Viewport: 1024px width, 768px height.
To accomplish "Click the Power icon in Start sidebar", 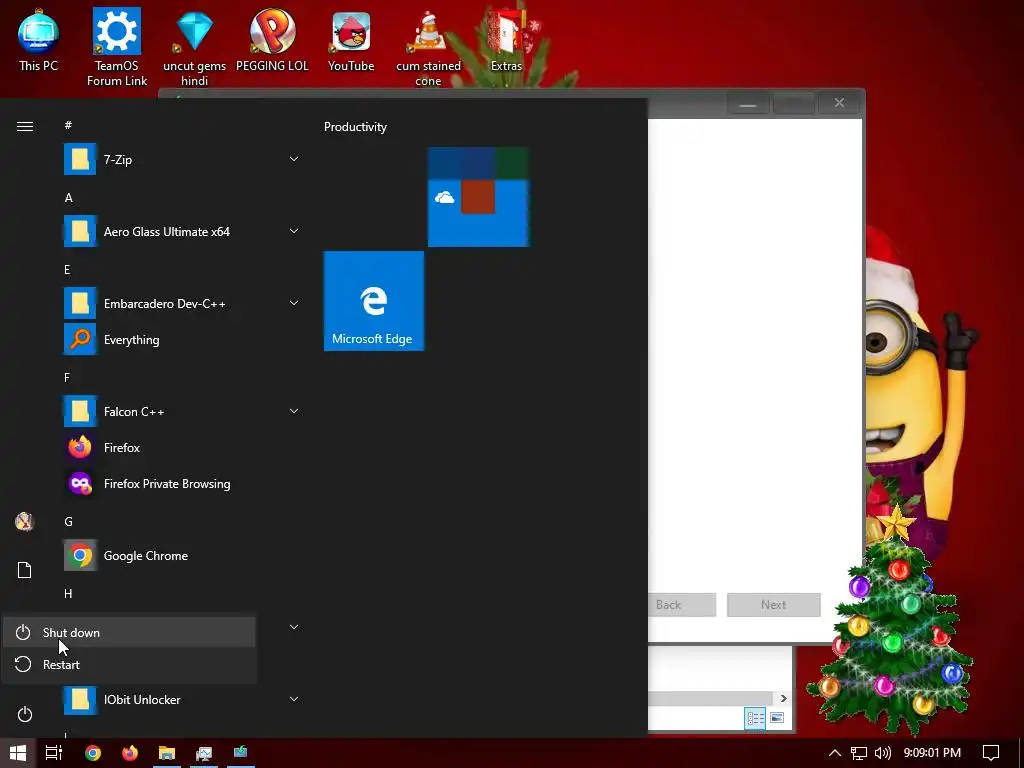I will [25, 714].
